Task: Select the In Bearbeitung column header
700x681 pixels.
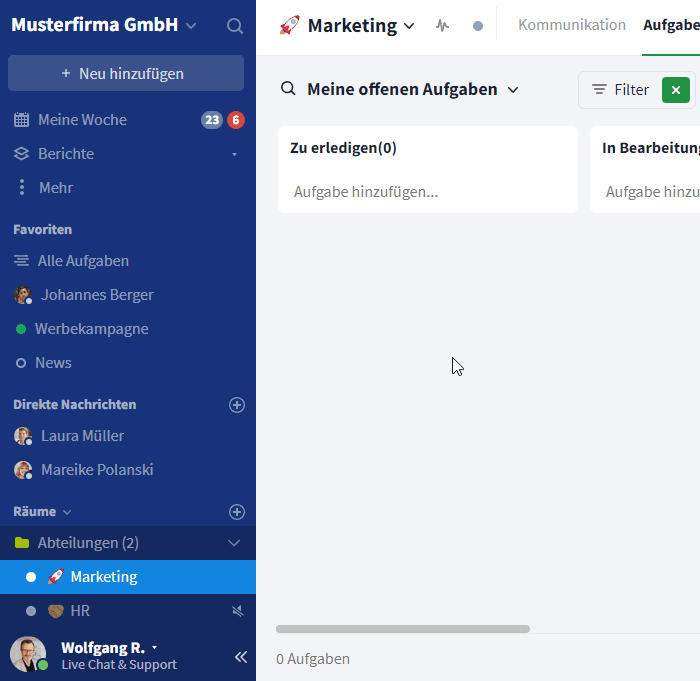Action: pos(650,148)
